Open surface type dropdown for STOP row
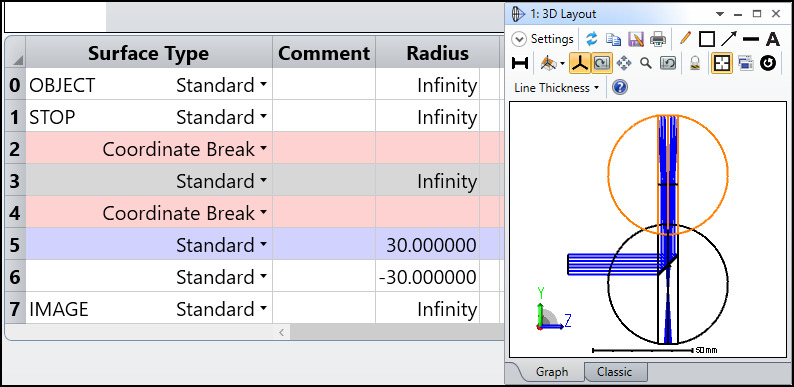This screenshot has width=794, height=387. point(263,117)
